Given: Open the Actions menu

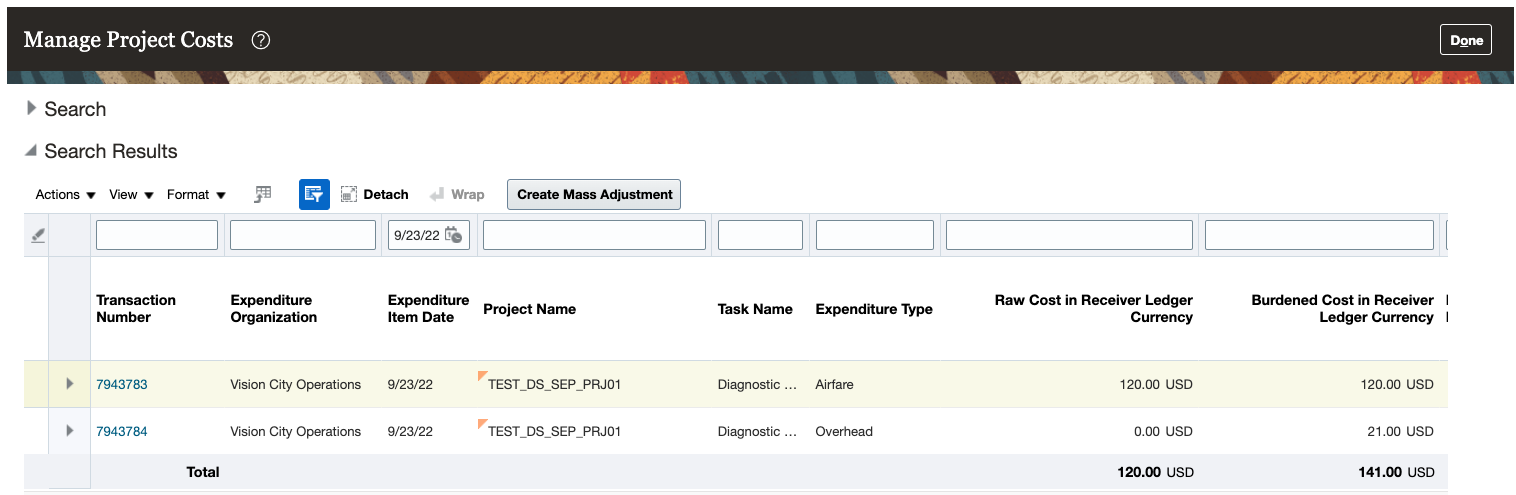Looking at the screenshot, I should [x=65, y=194].
